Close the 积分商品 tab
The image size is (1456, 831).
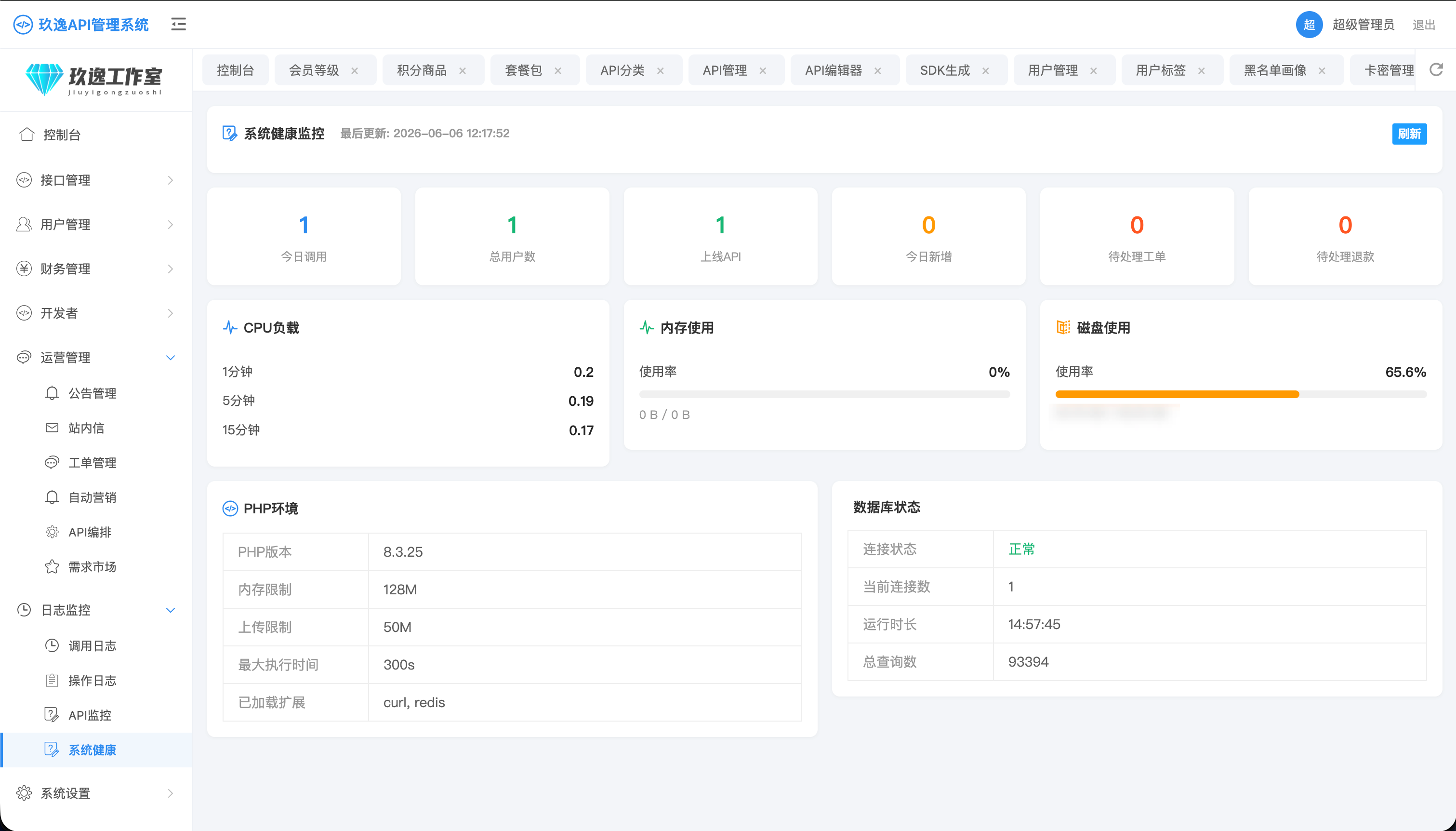(x=463, y=71)
